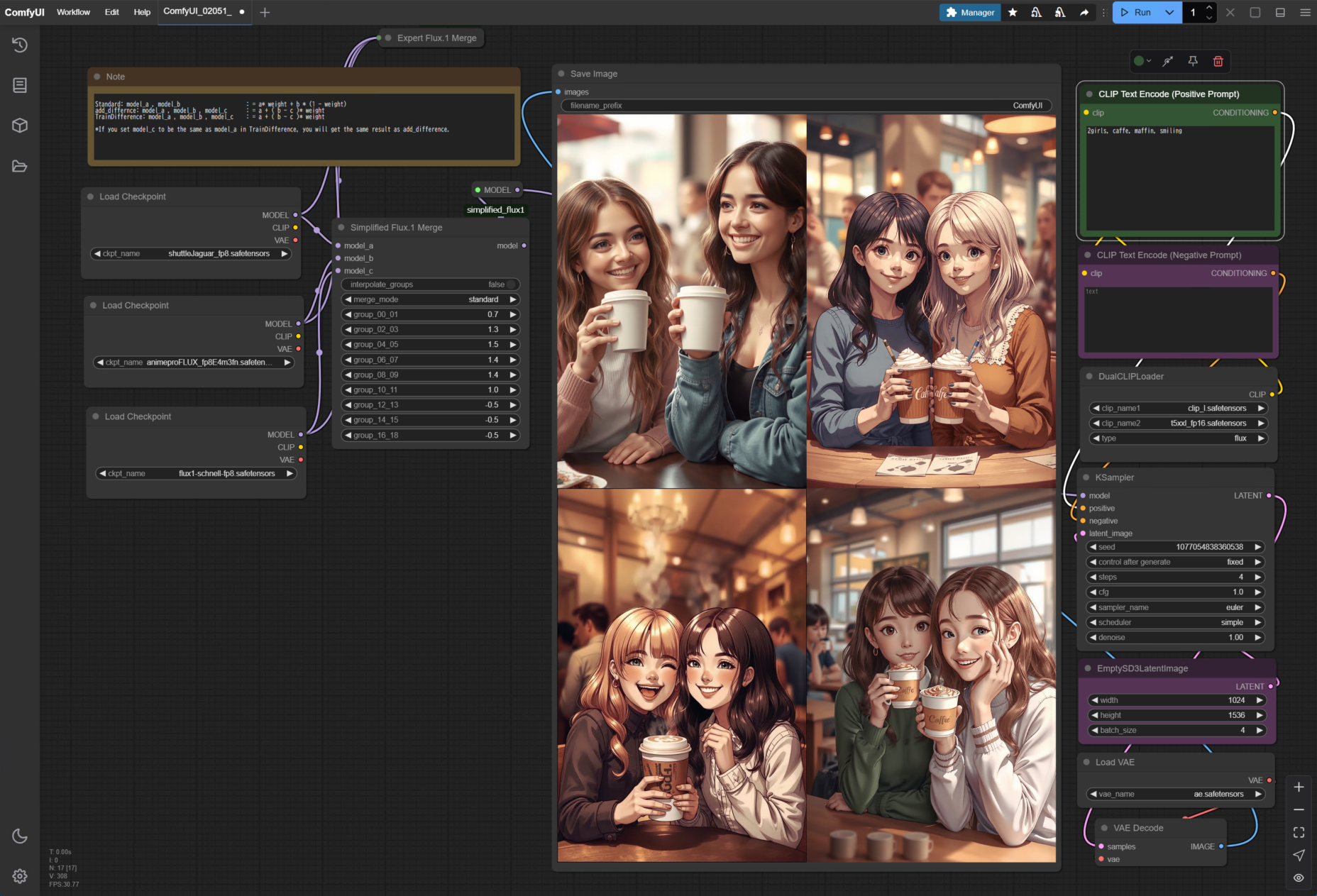
Task: Open the sampler_name selector in KSampler
Action: tap(1177, 607)
